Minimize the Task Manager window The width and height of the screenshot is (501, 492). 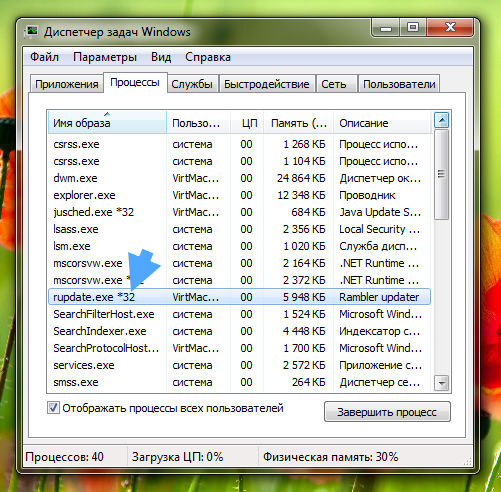click(x=386, y=28)
